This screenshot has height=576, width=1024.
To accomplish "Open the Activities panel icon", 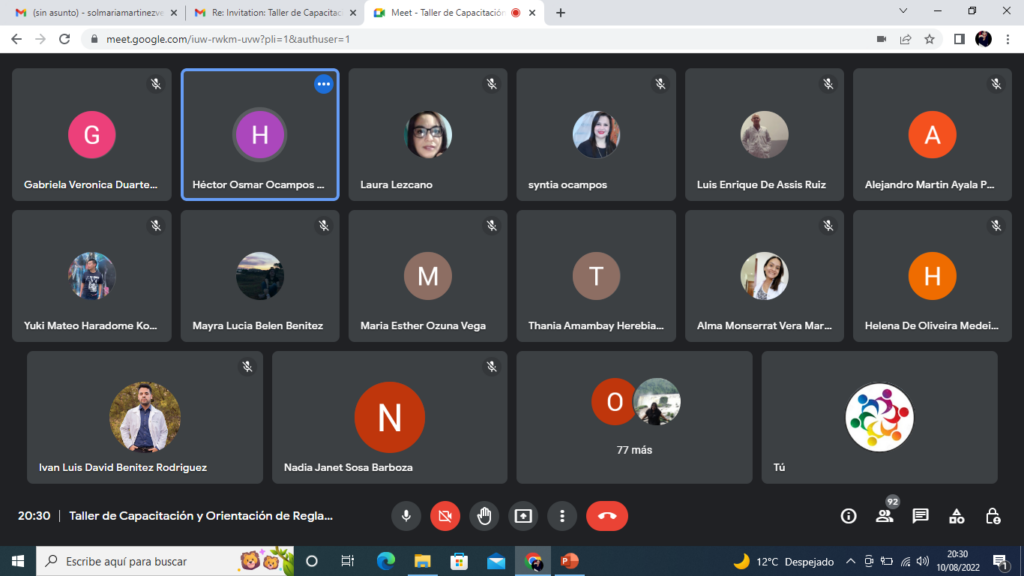I will [x=956, y=516].
